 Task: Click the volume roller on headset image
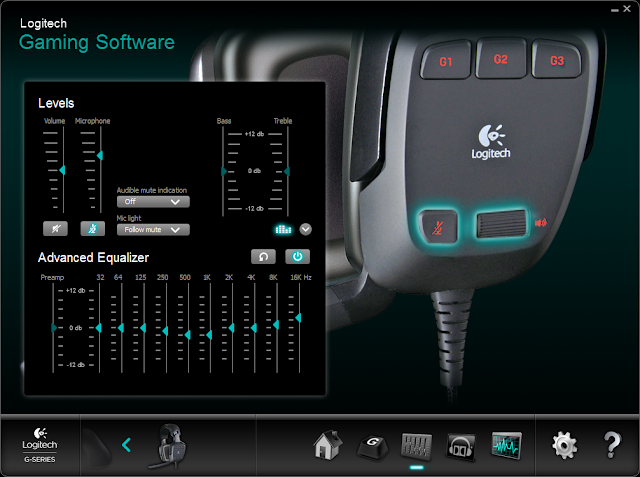click(x=502, y=223)
